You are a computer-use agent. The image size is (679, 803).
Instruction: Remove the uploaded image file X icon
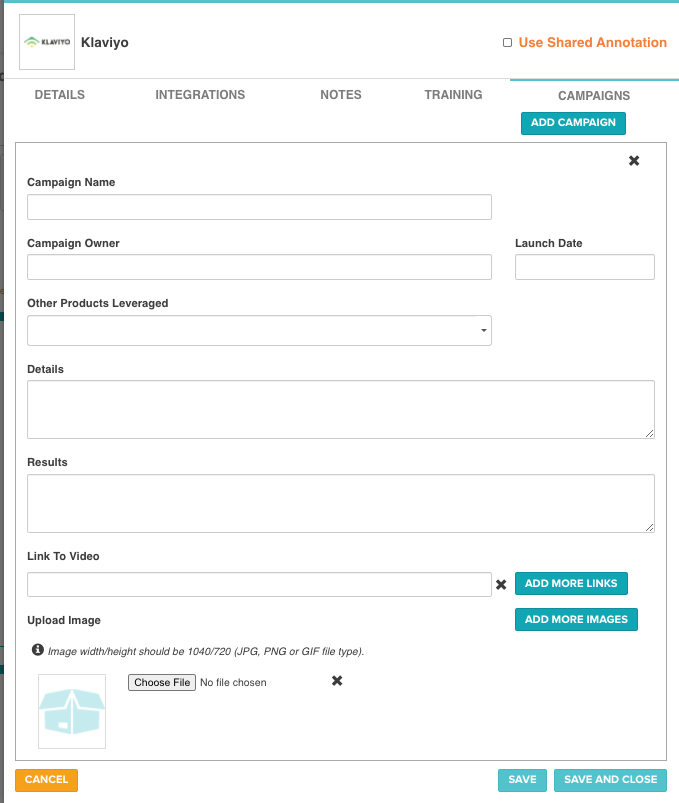point(337,681)
